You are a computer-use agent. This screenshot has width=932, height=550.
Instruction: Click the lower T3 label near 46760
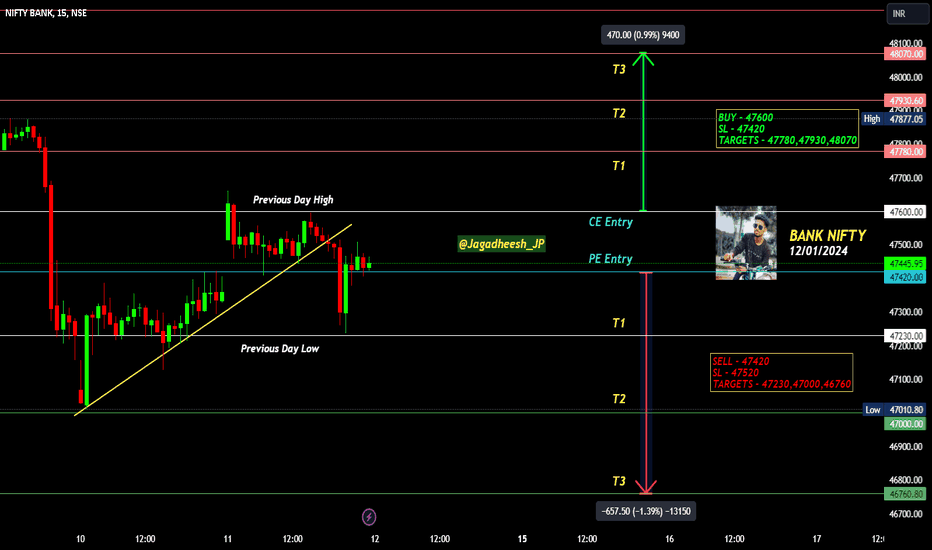(x=619, y=481)
